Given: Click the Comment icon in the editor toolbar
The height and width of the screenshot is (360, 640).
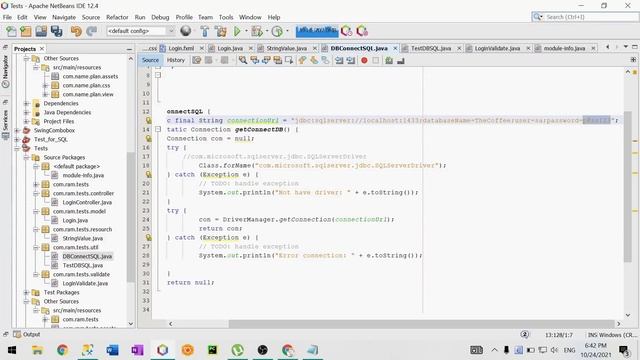Looking at the screenshot, I should [x=389, y=60].
